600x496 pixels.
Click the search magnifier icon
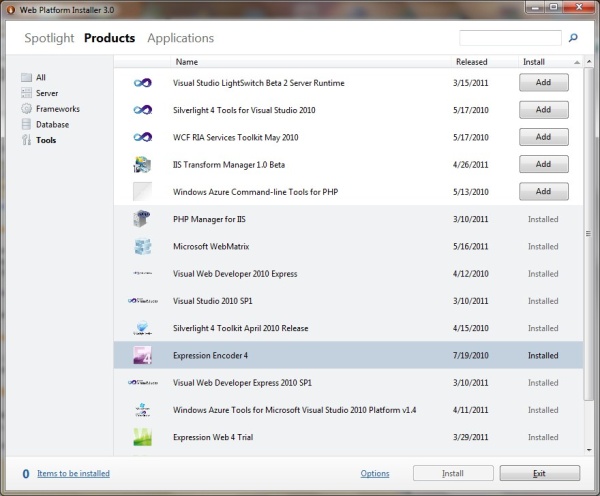tap(573, 38)
